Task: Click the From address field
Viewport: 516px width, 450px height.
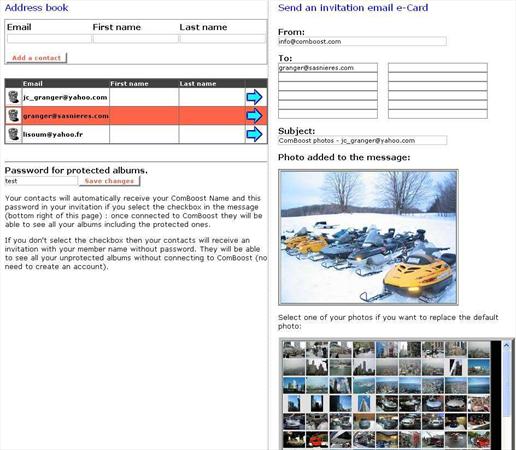Action: pos(362,41)
